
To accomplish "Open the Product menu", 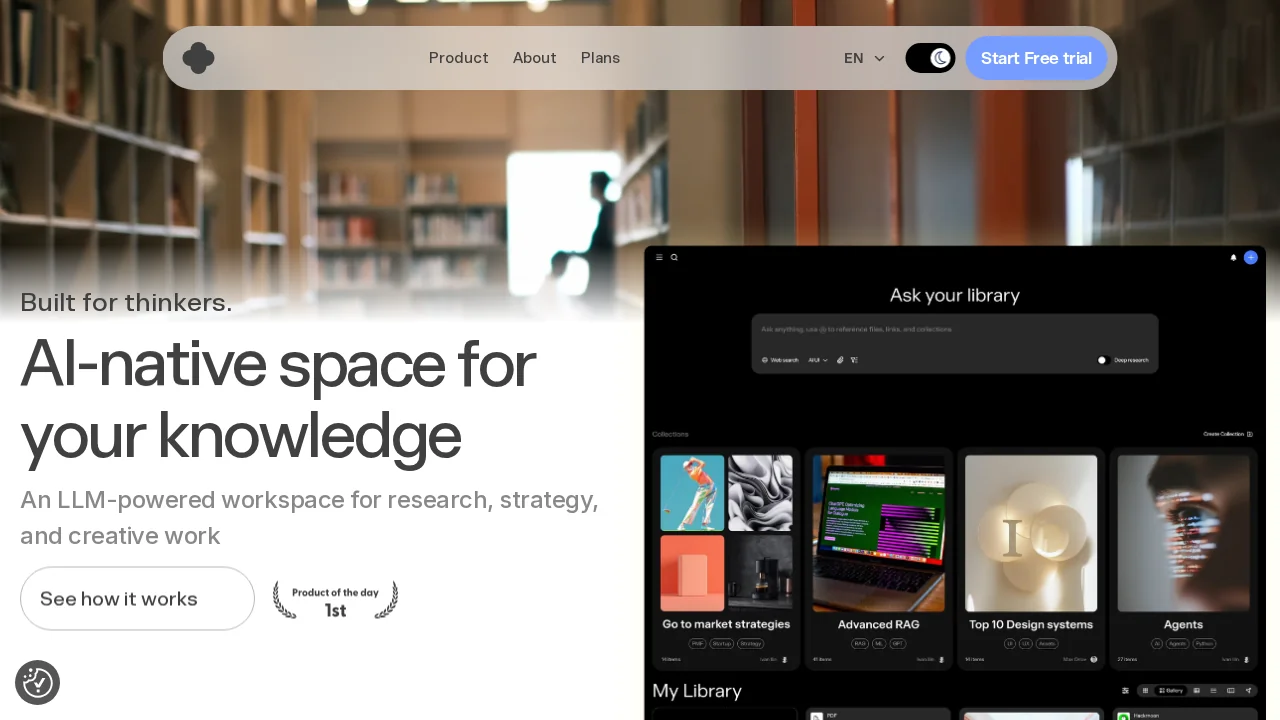I will (x=458, y=58).
